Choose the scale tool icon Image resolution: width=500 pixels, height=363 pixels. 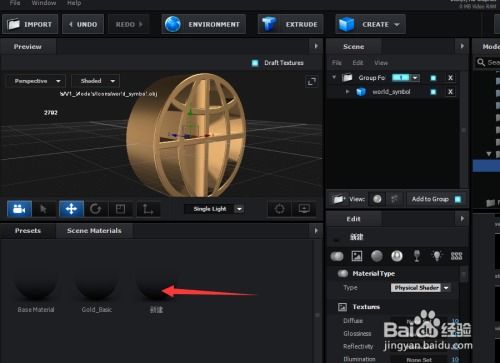click(120, 209)
